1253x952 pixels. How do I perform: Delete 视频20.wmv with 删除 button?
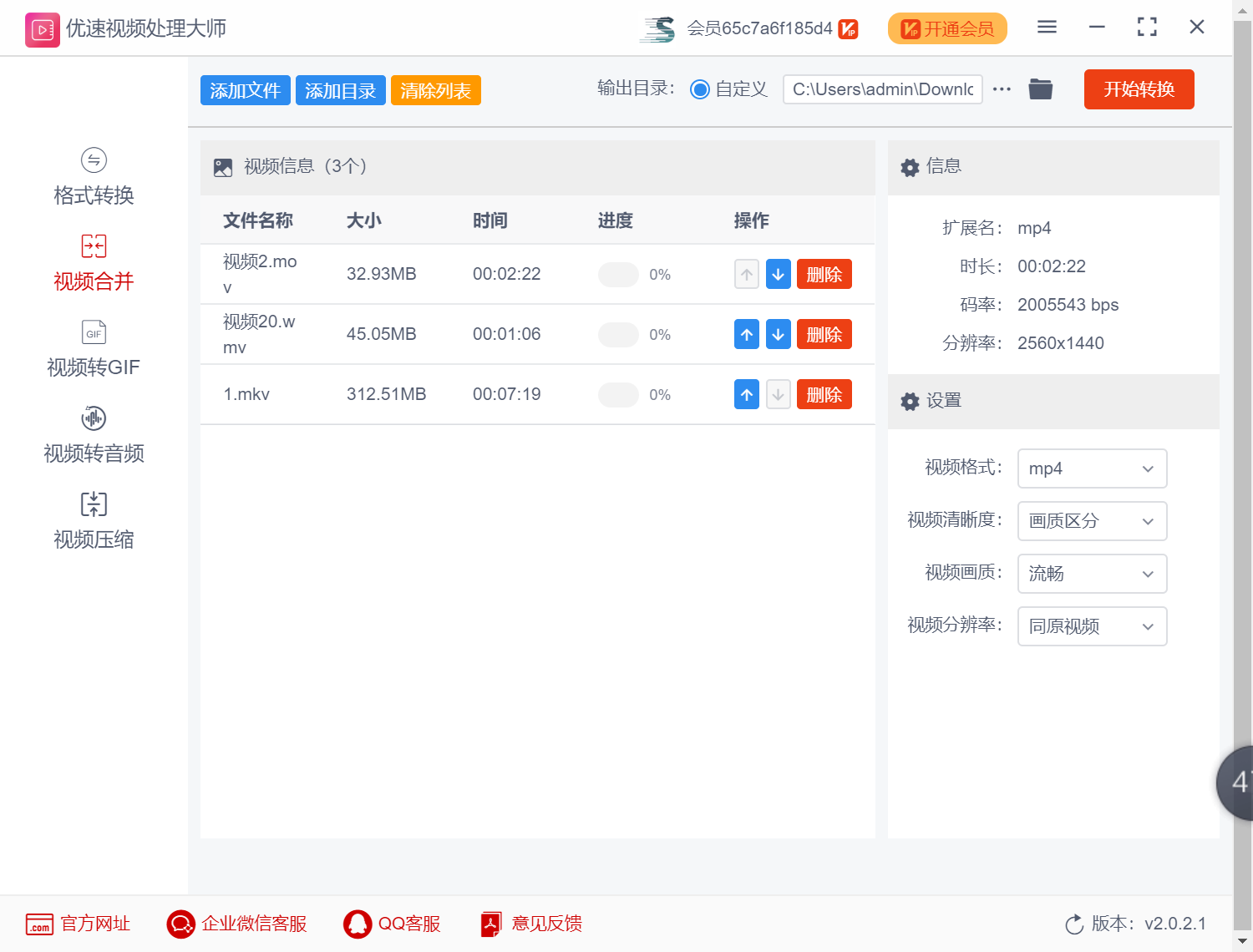824,334
